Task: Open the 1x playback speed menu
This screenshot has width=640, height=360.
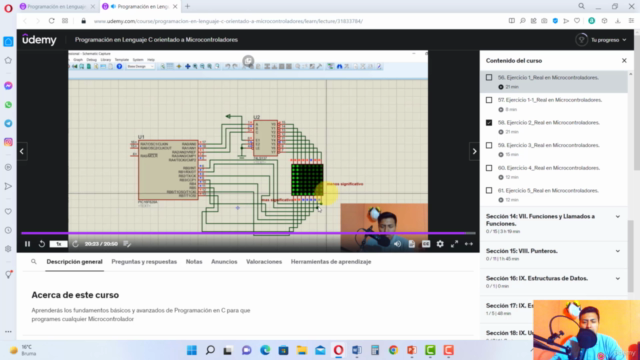Action: coord(58,244)
